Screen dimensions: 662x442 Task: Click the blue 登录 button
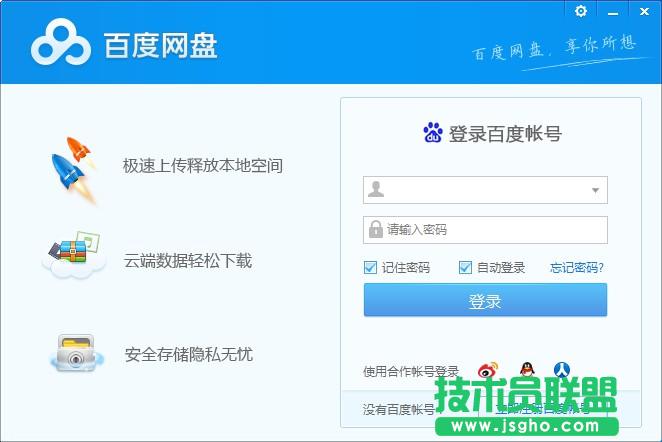pos(486,300)
